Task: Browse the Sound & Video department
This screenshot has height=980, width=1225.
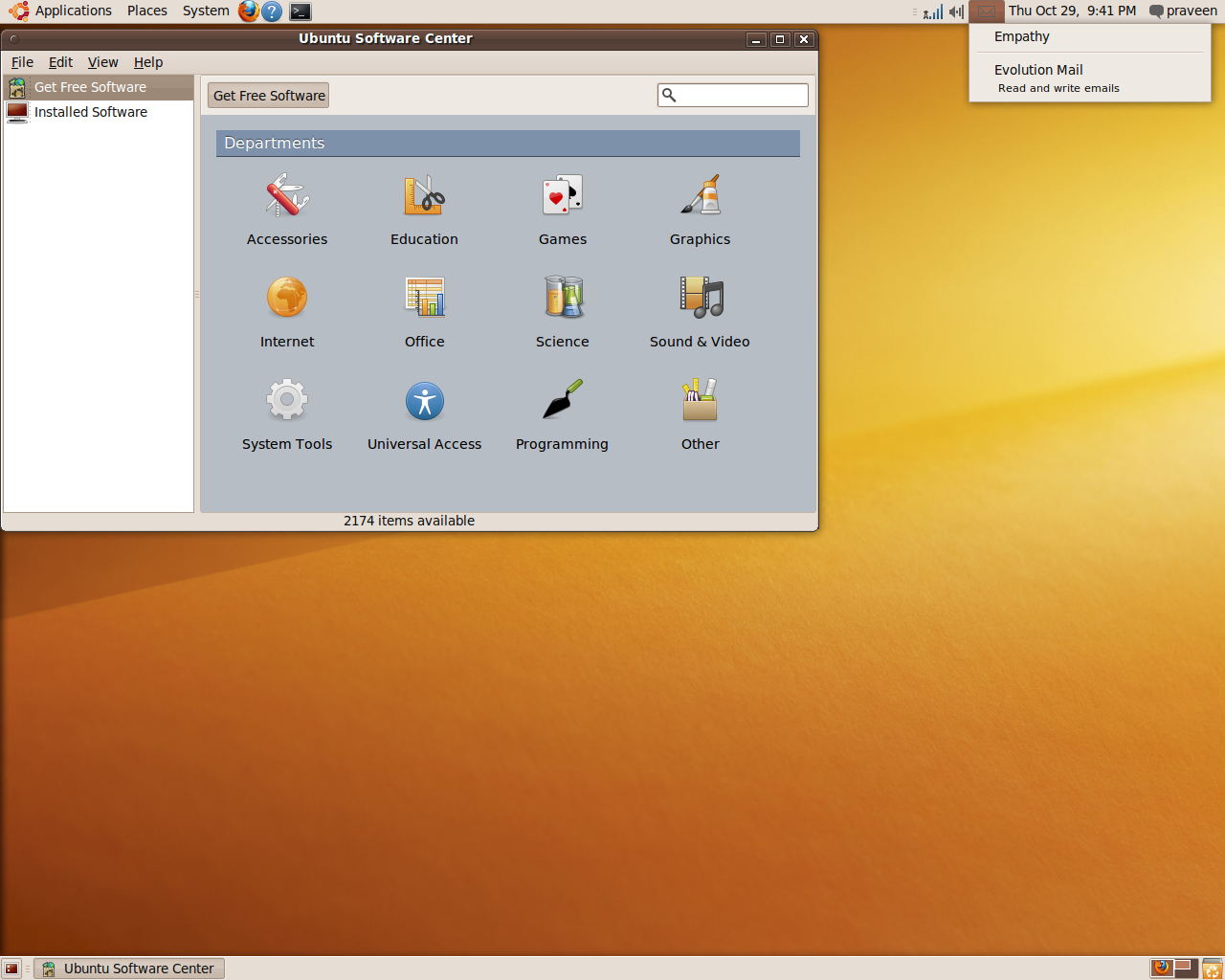Action: tap(700, 299)
